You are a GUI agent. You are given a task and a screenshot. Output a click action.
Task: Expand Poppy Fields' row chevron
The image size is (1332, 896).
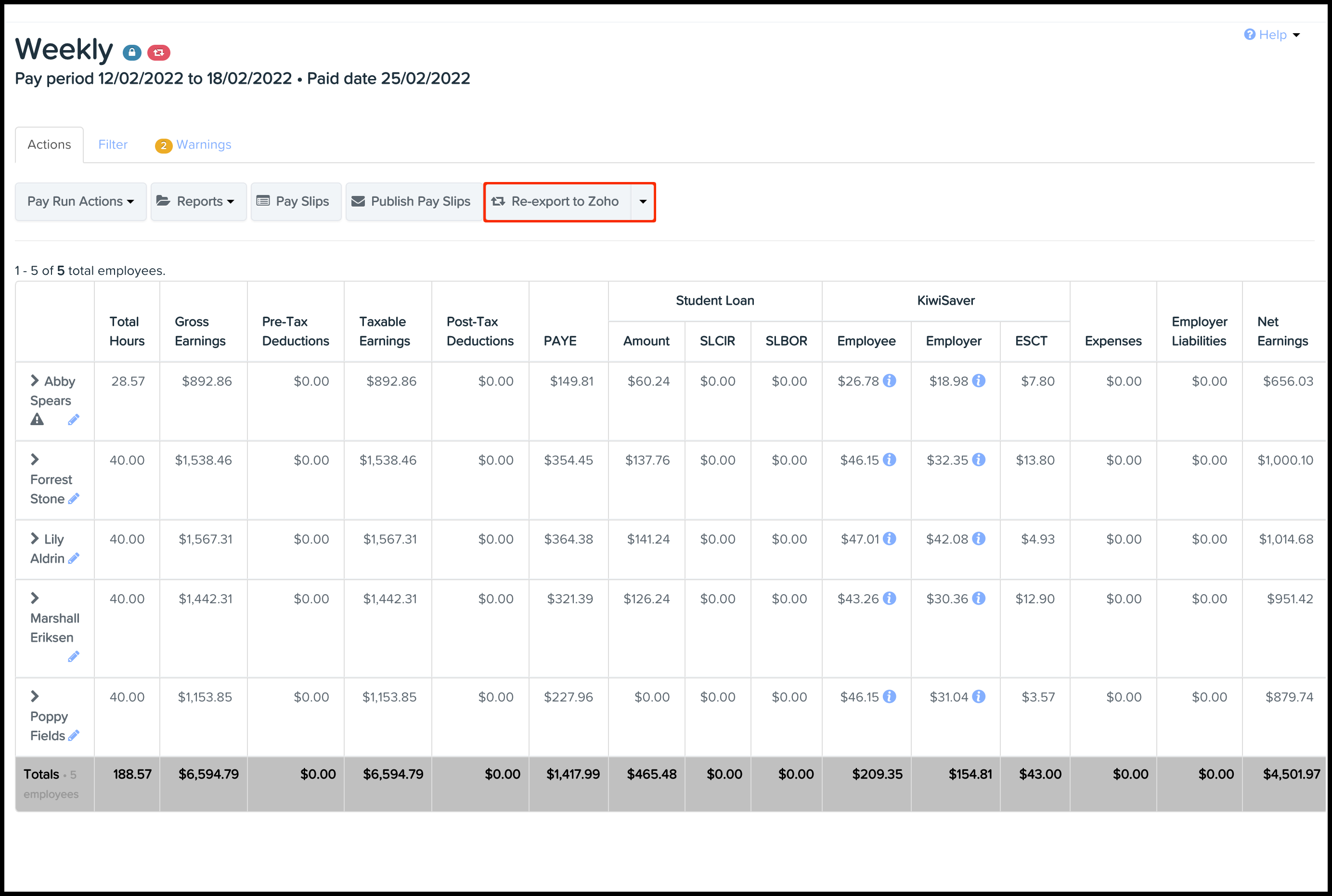(x=35, y=696)
